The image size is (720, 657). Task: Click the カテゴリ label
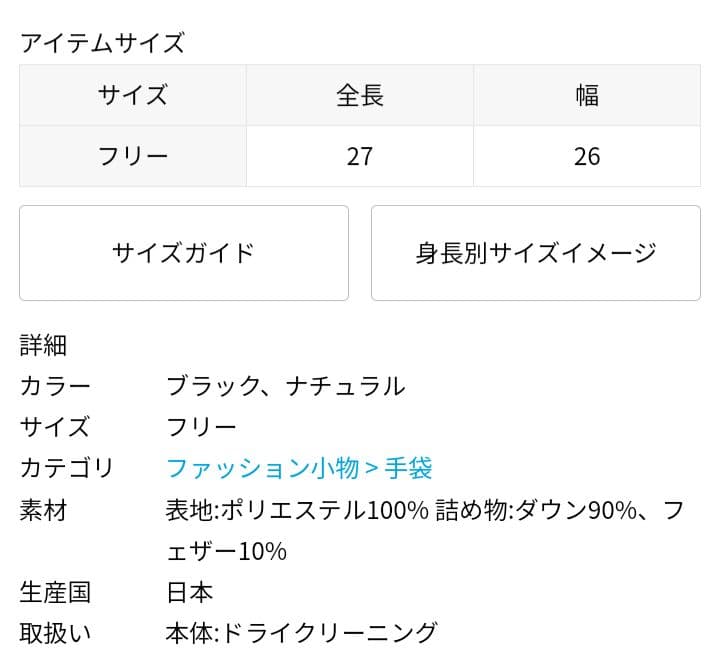click(x=67, y=468)
